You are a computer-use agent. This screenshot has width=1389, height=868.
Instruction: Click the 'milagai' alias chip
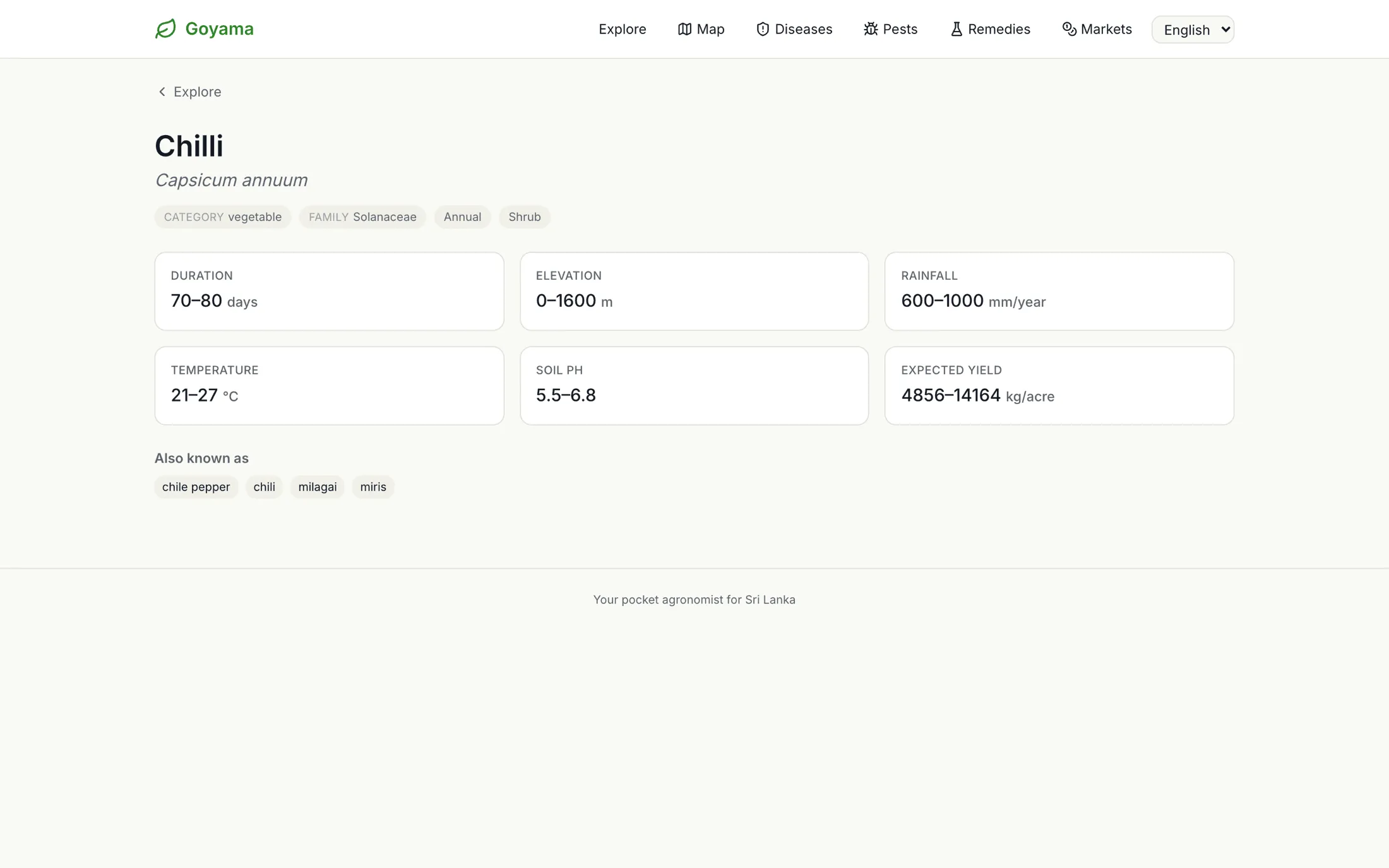click(317, 487)
